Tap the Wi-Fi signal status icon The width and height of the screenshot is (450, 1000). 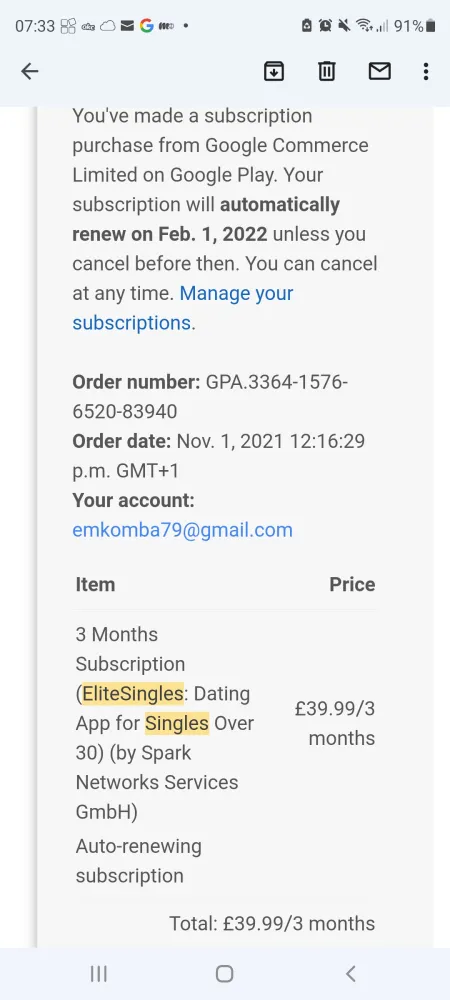365,26
